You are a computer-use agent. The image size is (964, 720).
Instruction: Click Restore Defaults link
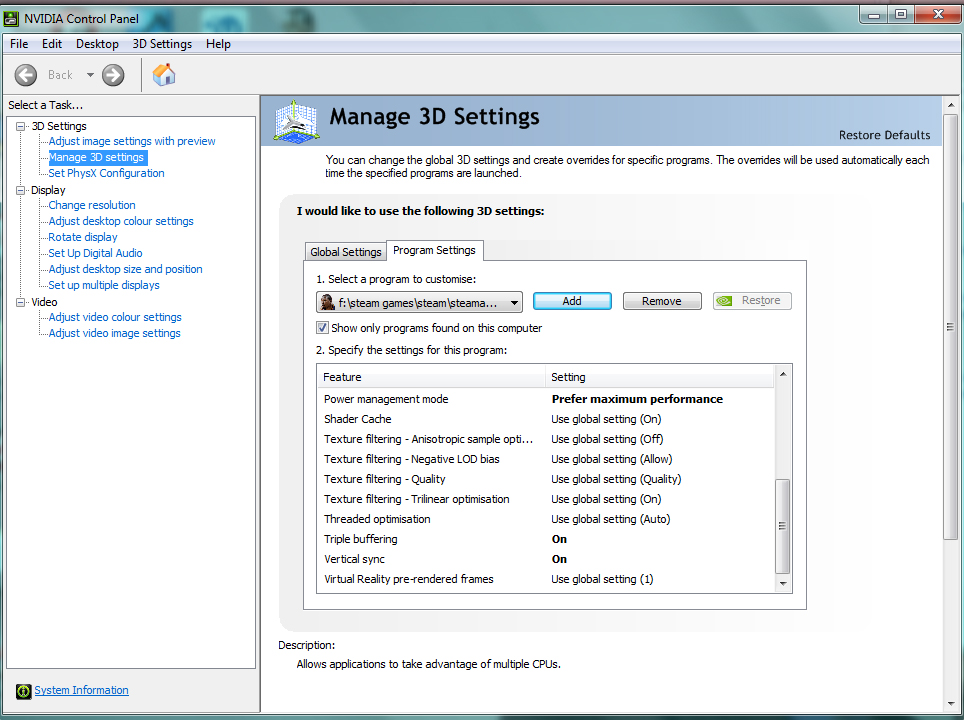[x=884, y=135]
